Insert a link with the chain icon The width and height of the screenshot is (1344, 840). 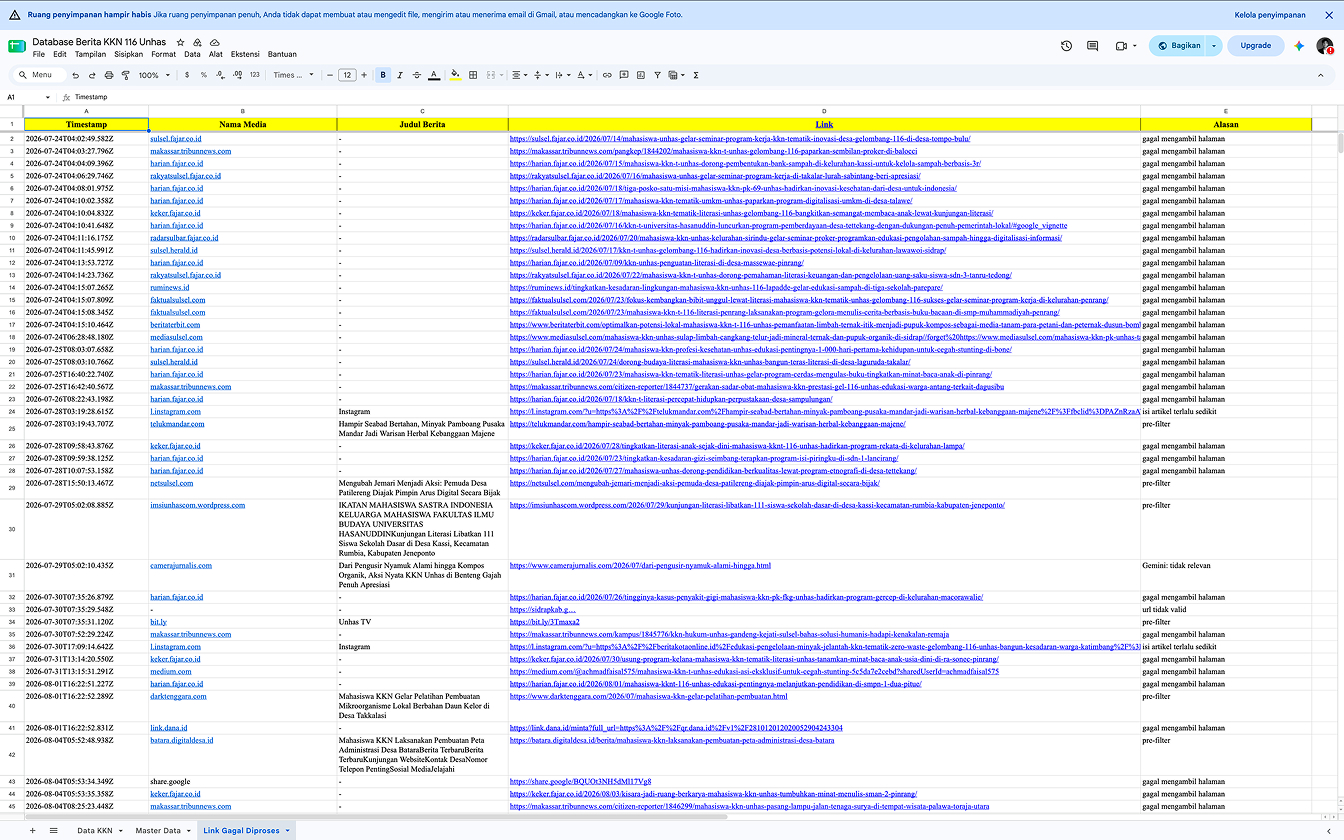[x=607, y=75]
